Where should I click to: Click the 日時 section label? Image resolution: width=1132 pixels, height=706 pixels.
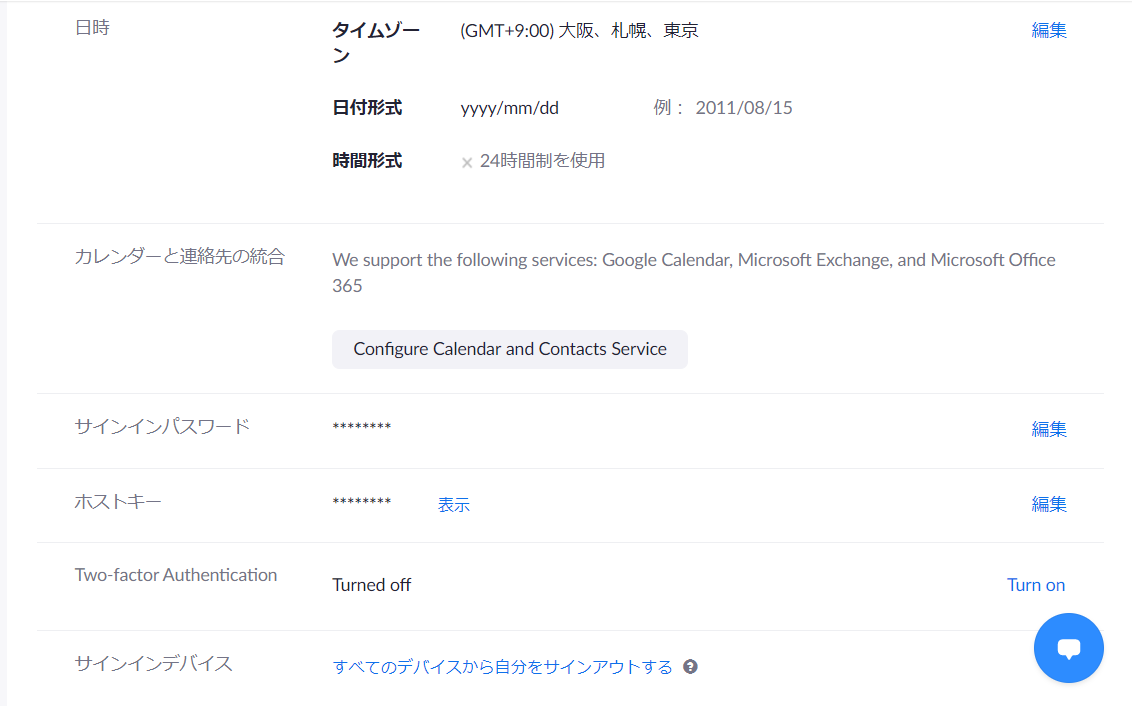pos(92,27)
